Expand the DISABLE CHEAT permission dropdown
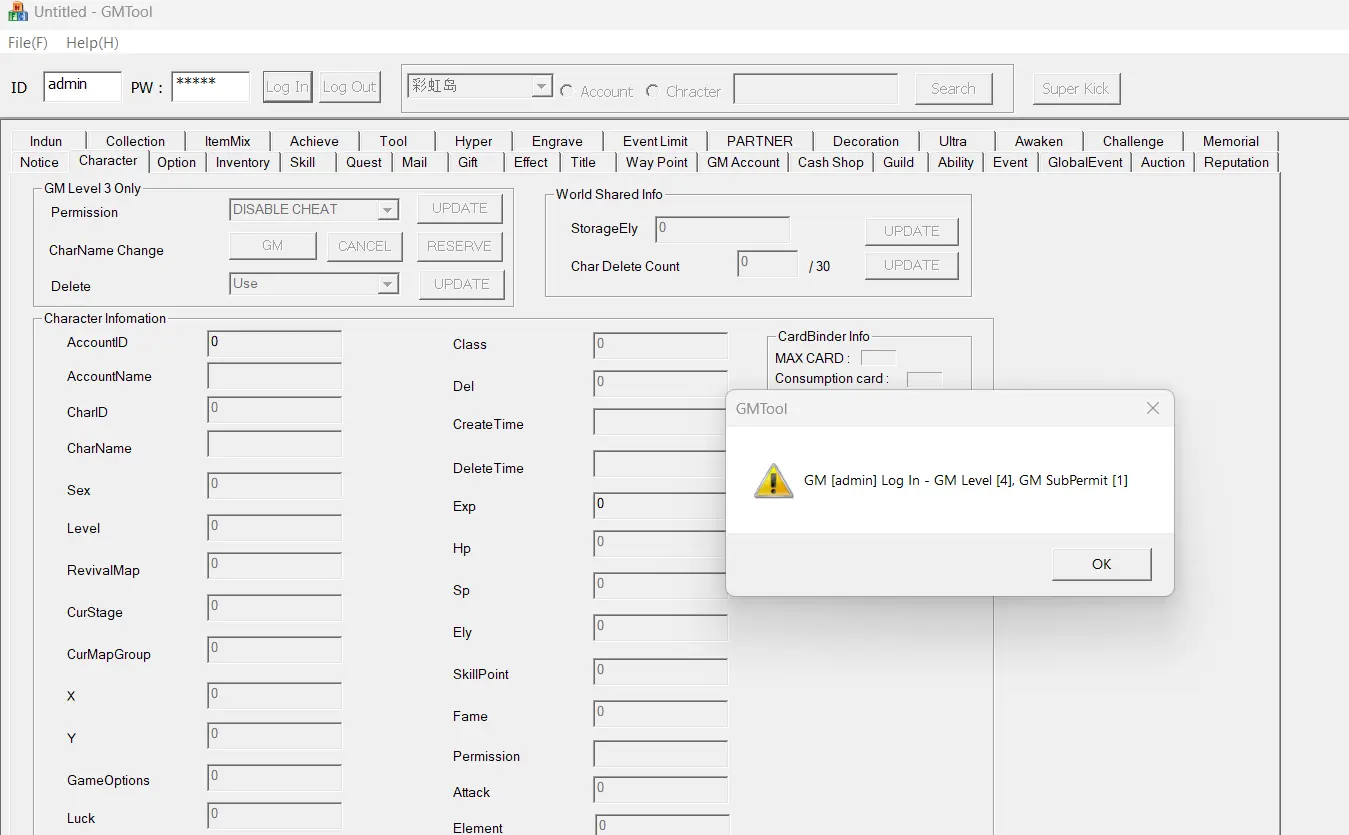Viewport: 1349px width, 835px height. (x=388, y=210)
